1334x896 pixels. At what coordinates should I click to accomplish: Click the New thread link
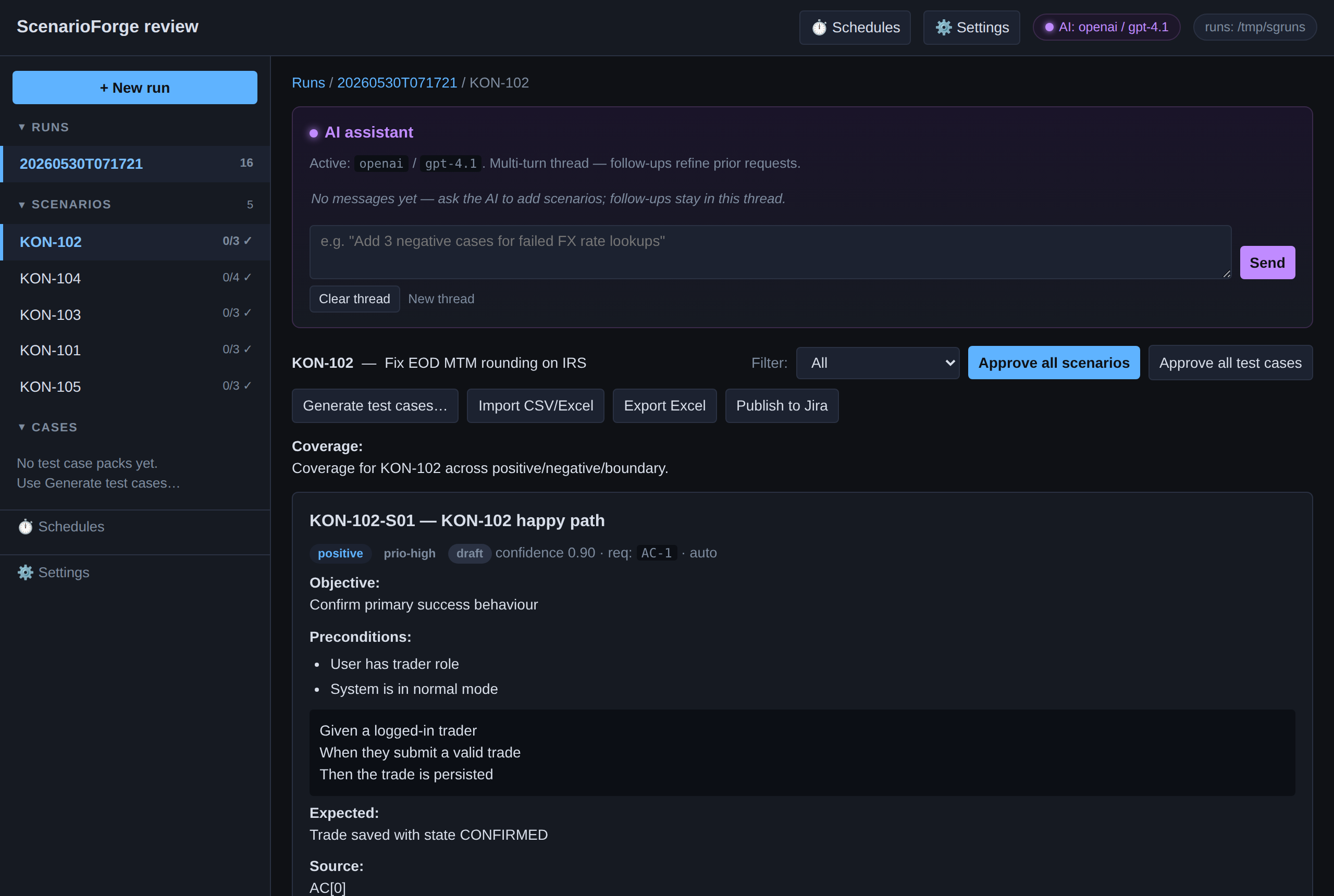coord(441,299)
